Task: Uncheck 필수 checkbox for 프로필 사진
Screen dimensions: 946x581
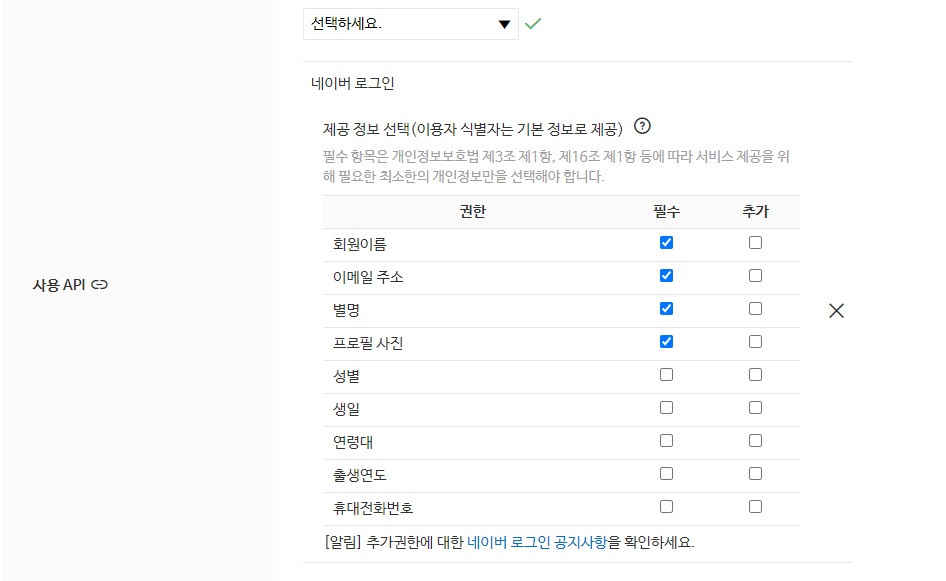Action: click(x=666, y=341)
